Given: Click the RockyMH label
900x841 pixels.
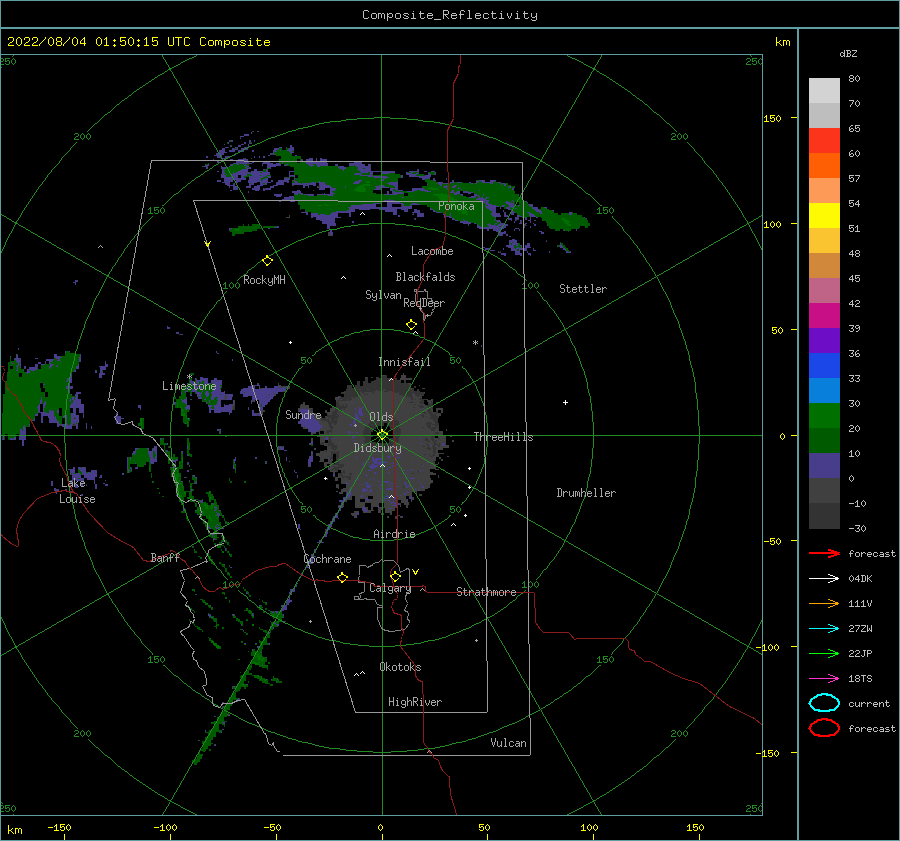Looking at the screenshot, I should click(x=264, y=280).
